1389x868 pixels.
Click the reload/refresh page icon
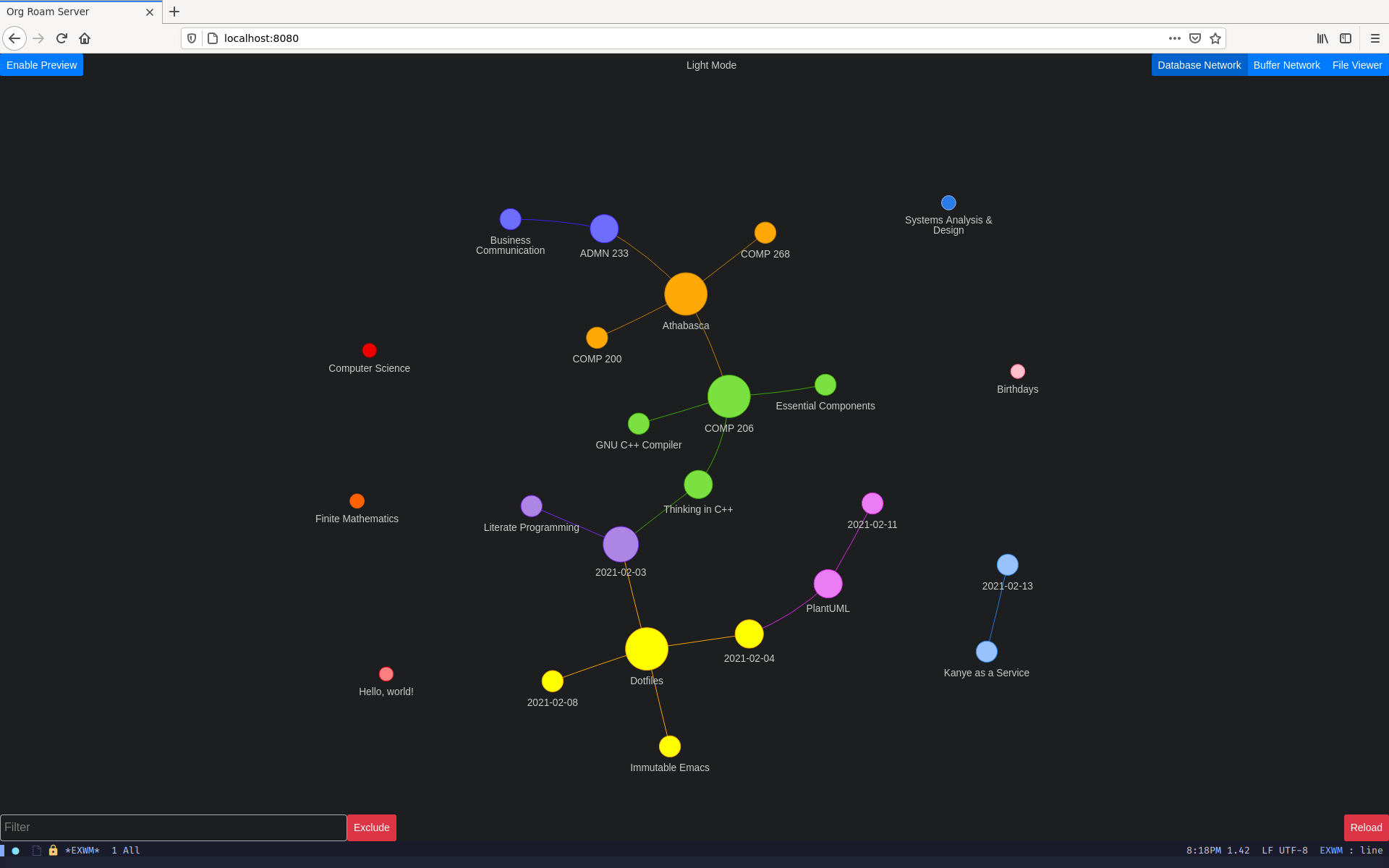pos(60,38)
